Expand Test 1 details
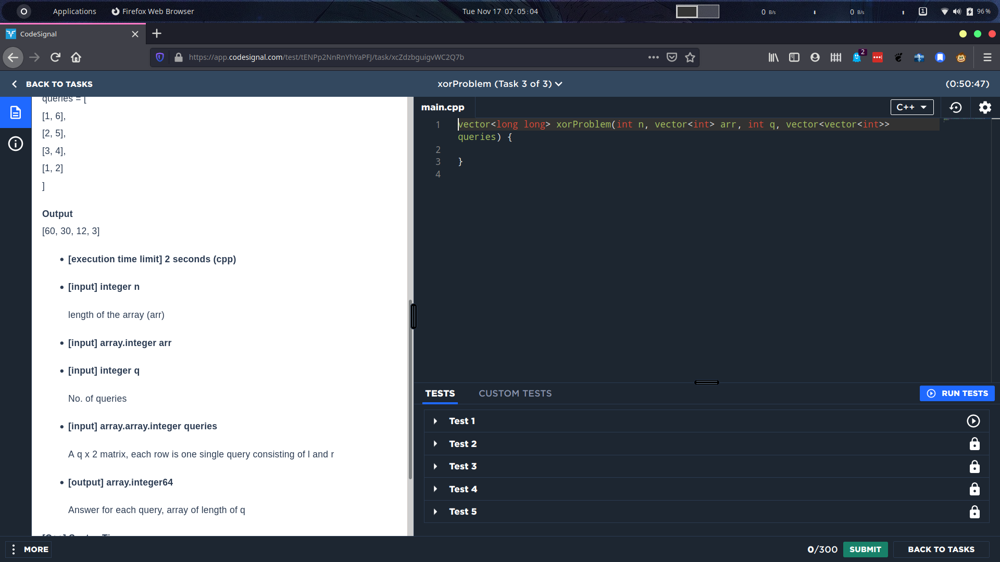 point(436,421)
